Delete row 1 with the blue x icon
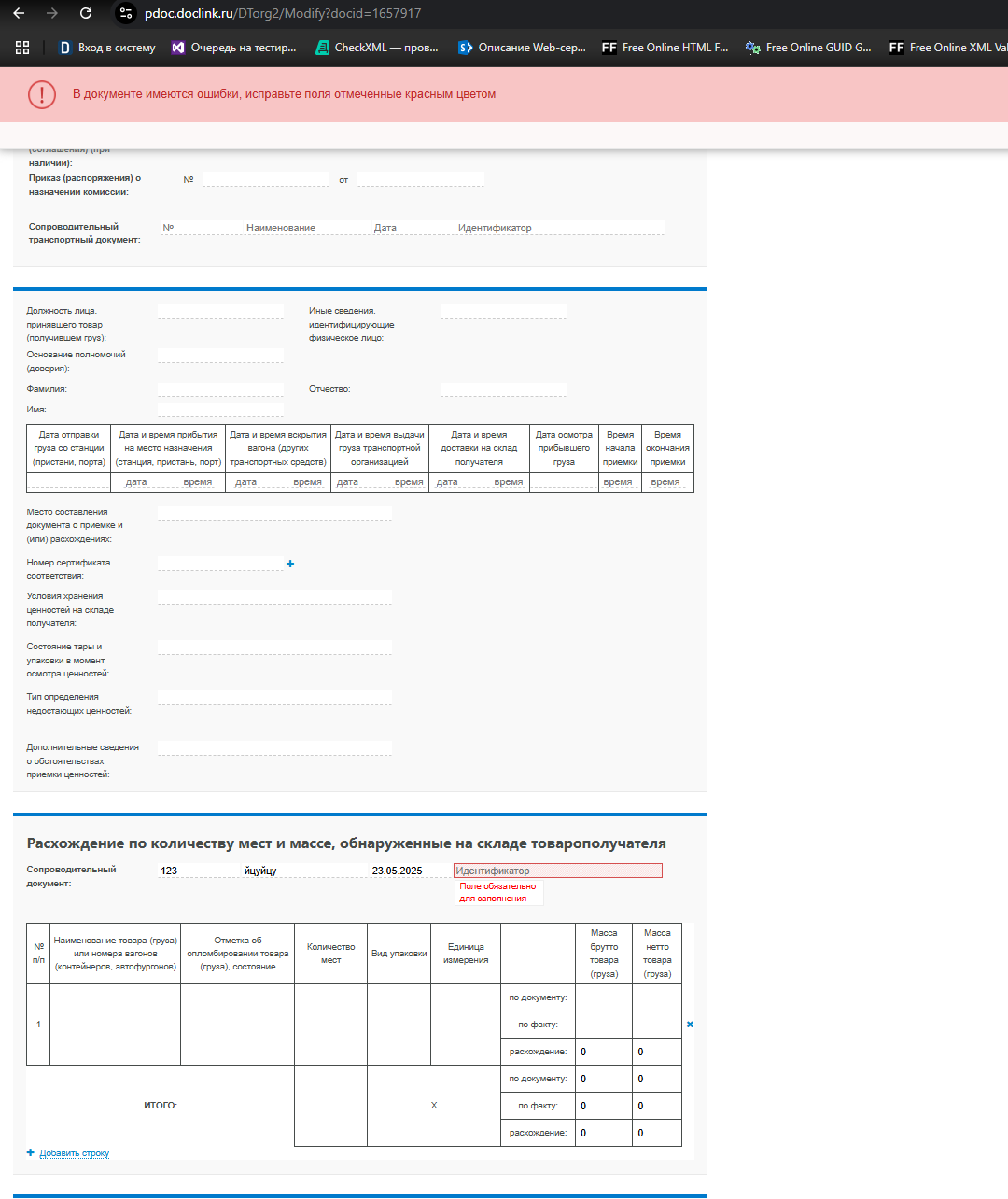 [690, 1025]
